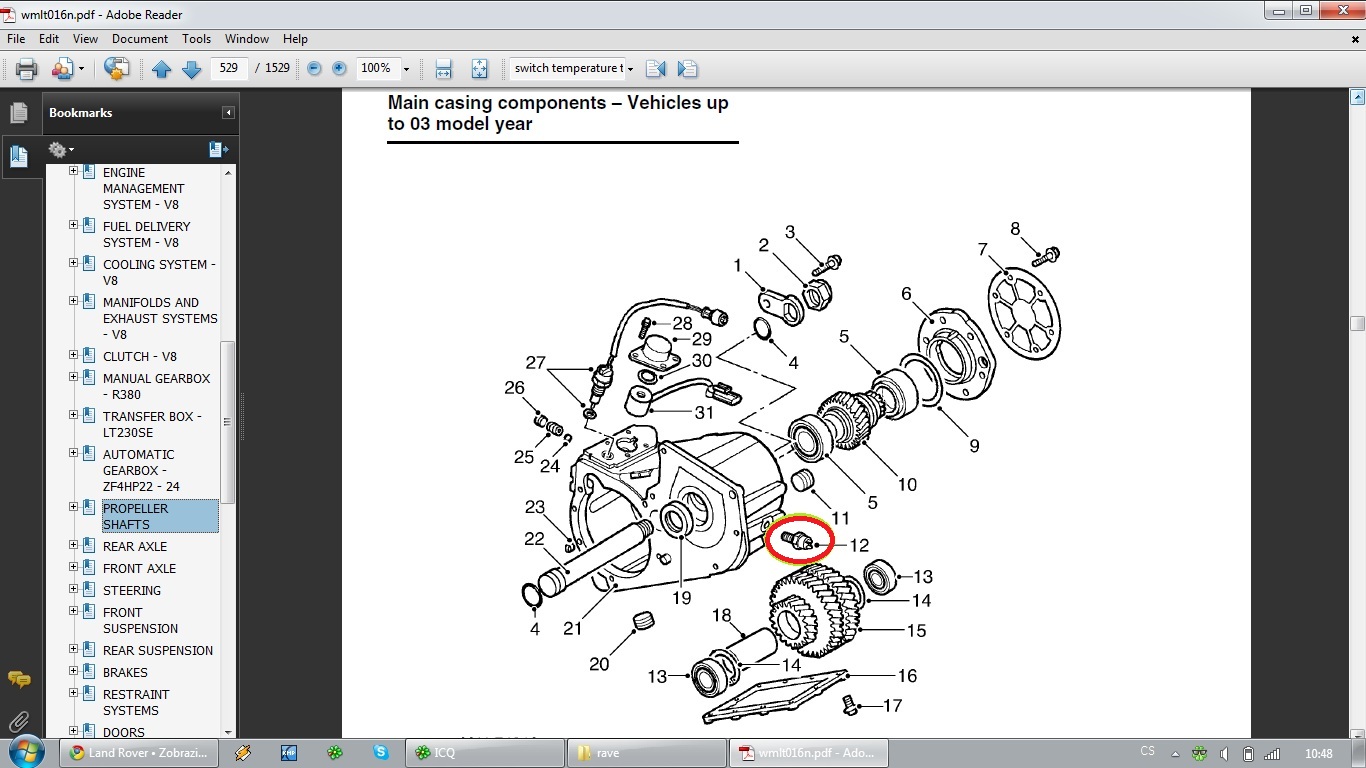Find previous search result icon
This screenshot has height=768, width=1366.
coord(656,69)
